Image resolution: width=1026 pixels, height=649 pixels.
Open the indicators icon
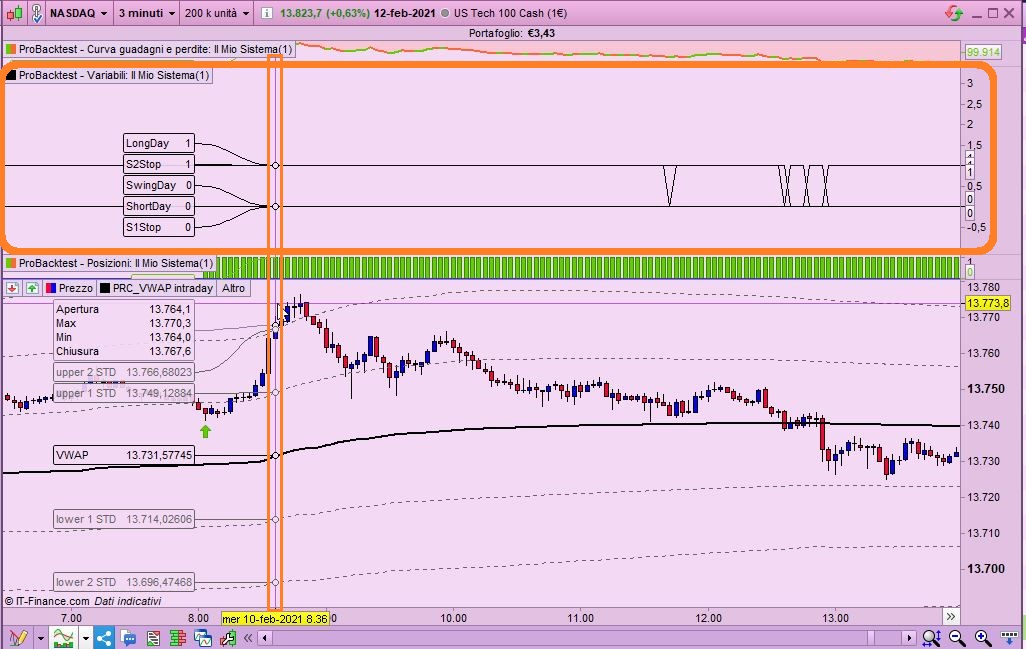(63, 637)
